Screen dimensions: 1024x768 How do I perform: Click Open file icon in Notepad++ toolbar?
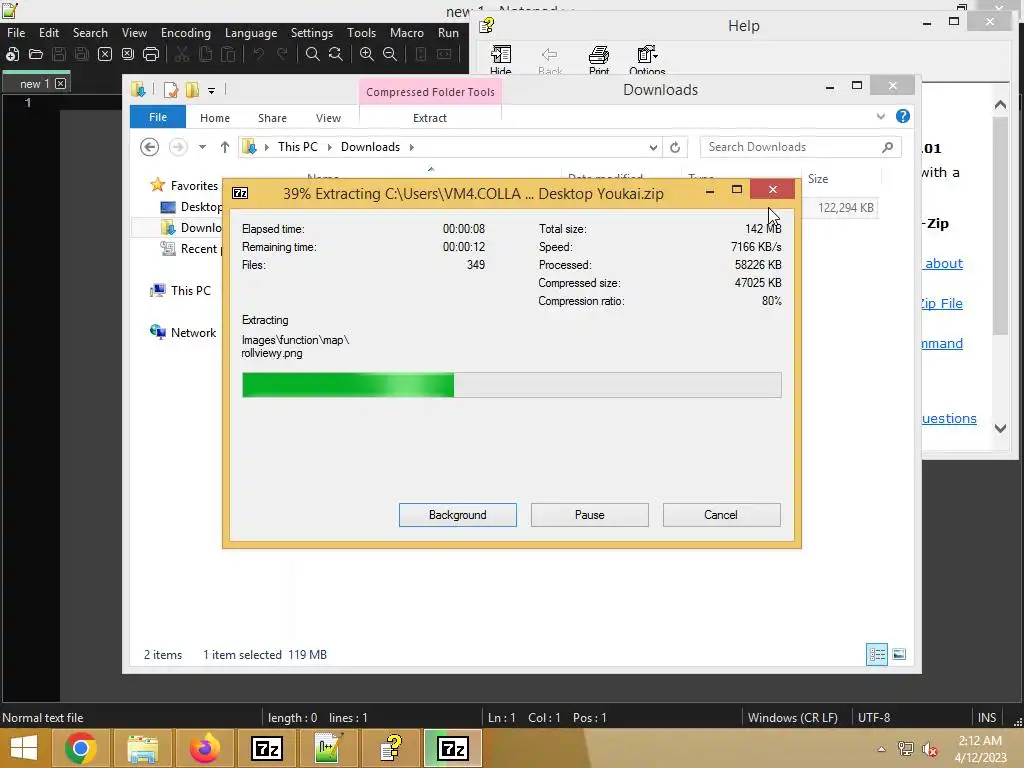[x=36, y=54]
